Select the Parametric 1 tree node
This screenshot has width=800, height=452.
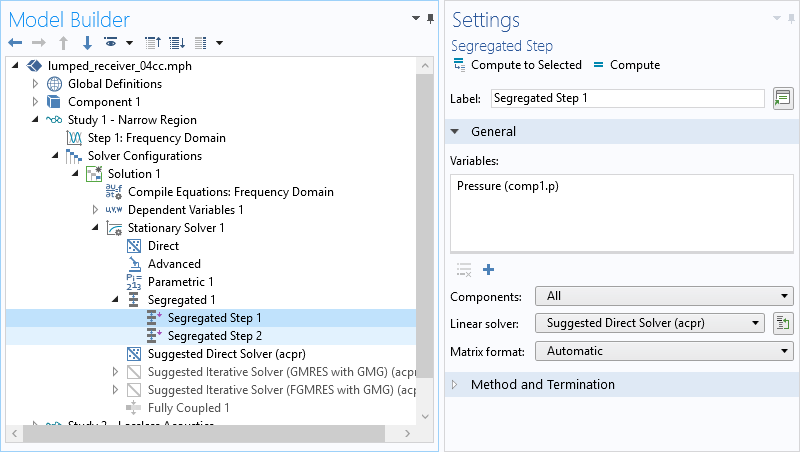click(x=180, y=282)
